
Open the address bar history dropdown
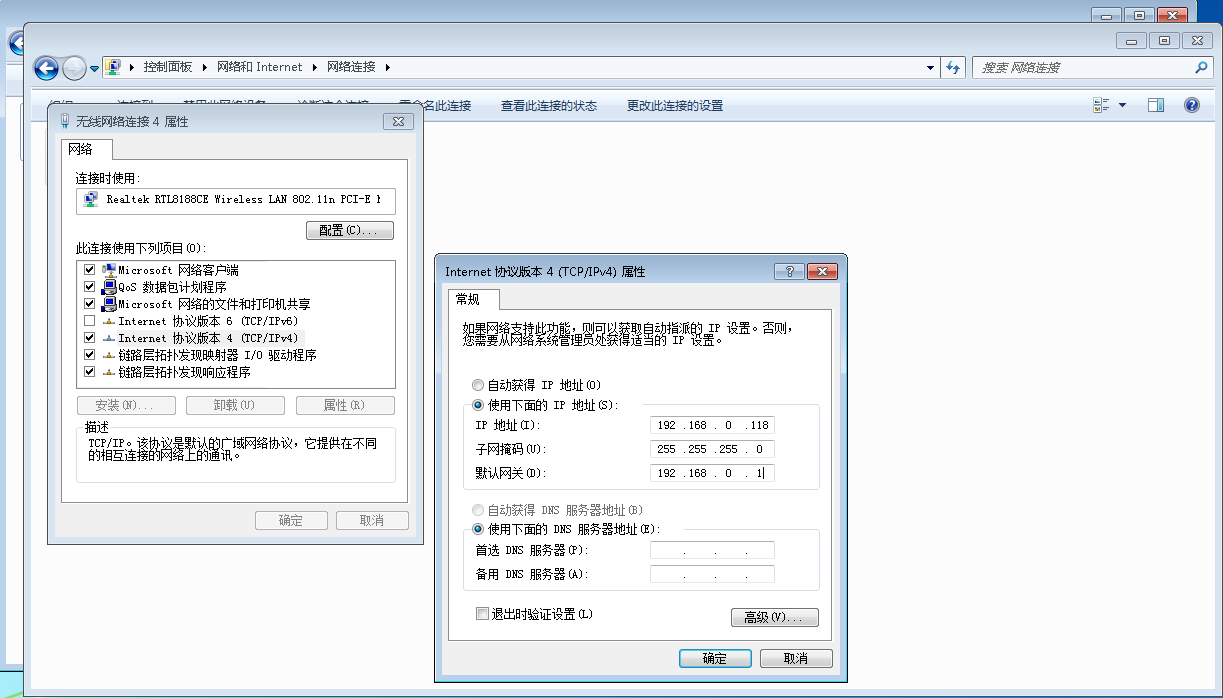point(931,67)
